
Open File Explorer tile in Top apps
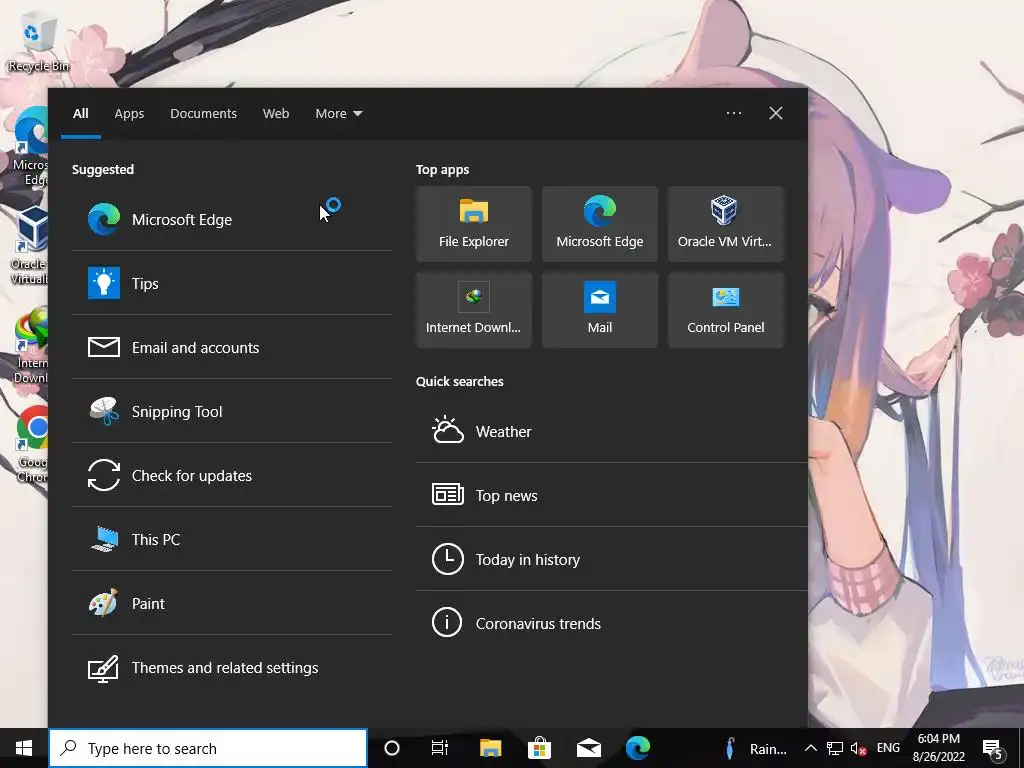tap(473, 224)
